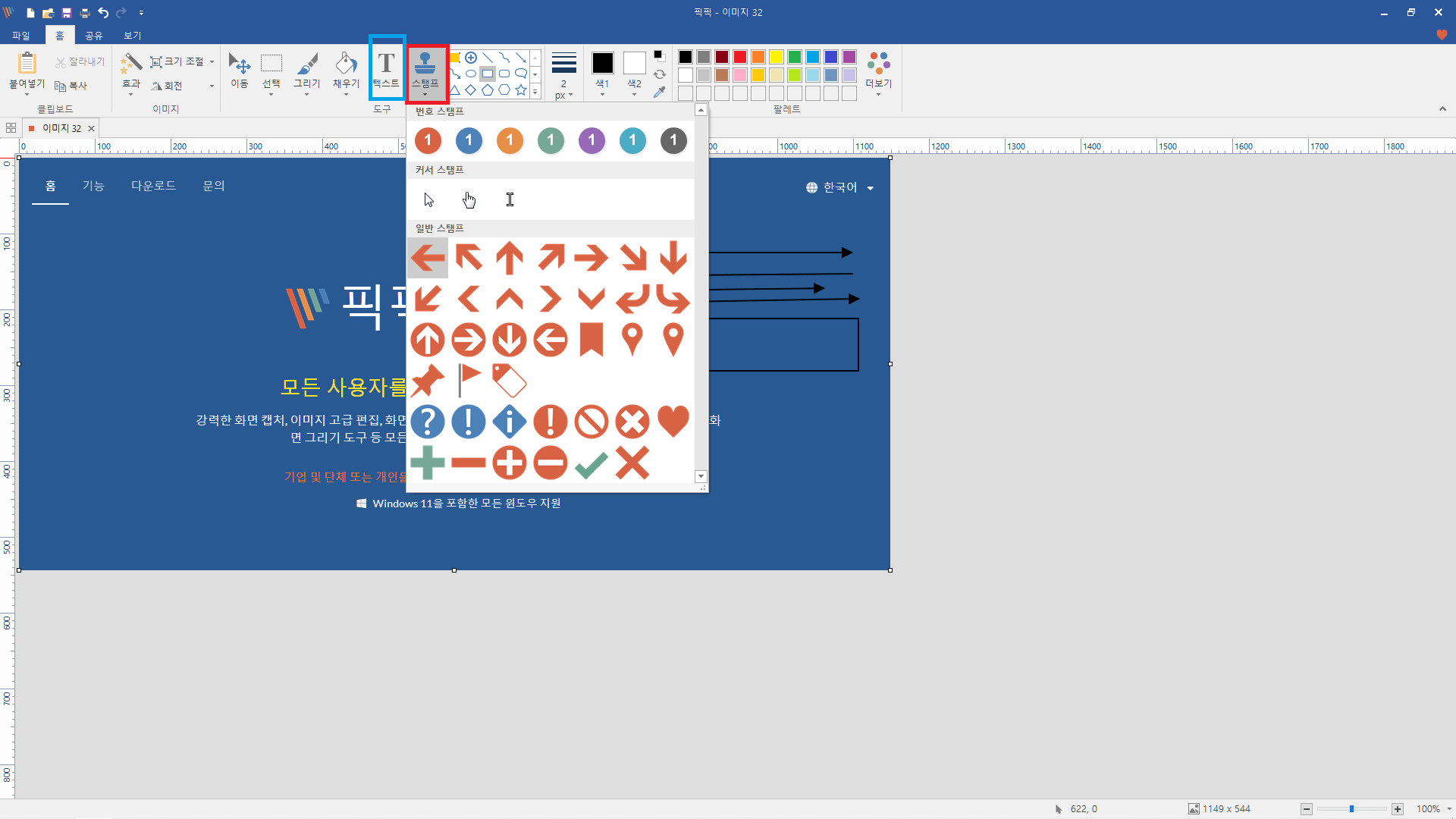Choose the green check mark stamp
1456x819 pixels.
point(591,463)
